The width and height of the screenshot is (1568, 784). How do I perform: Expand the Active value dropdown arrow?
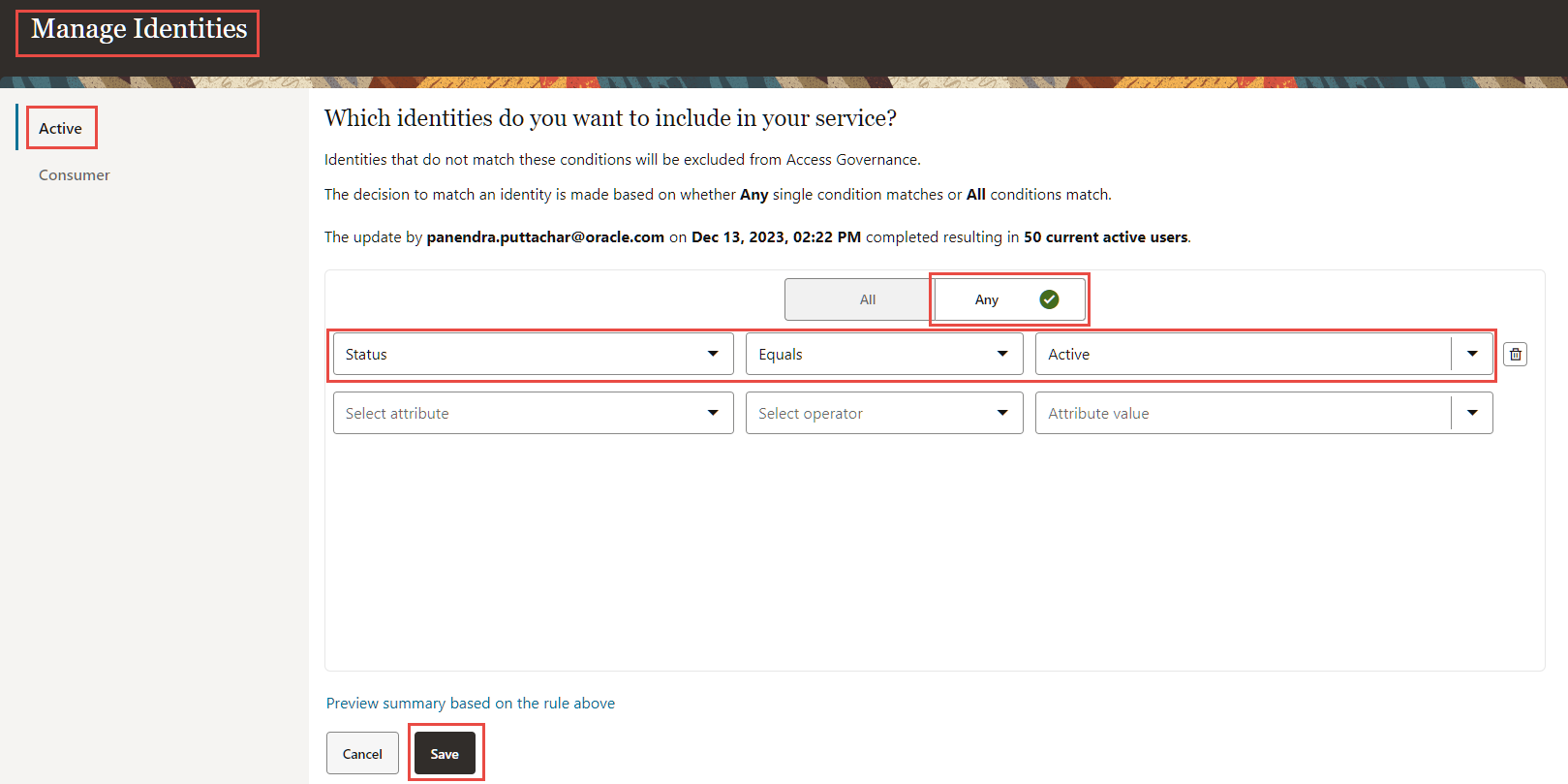1472,355
